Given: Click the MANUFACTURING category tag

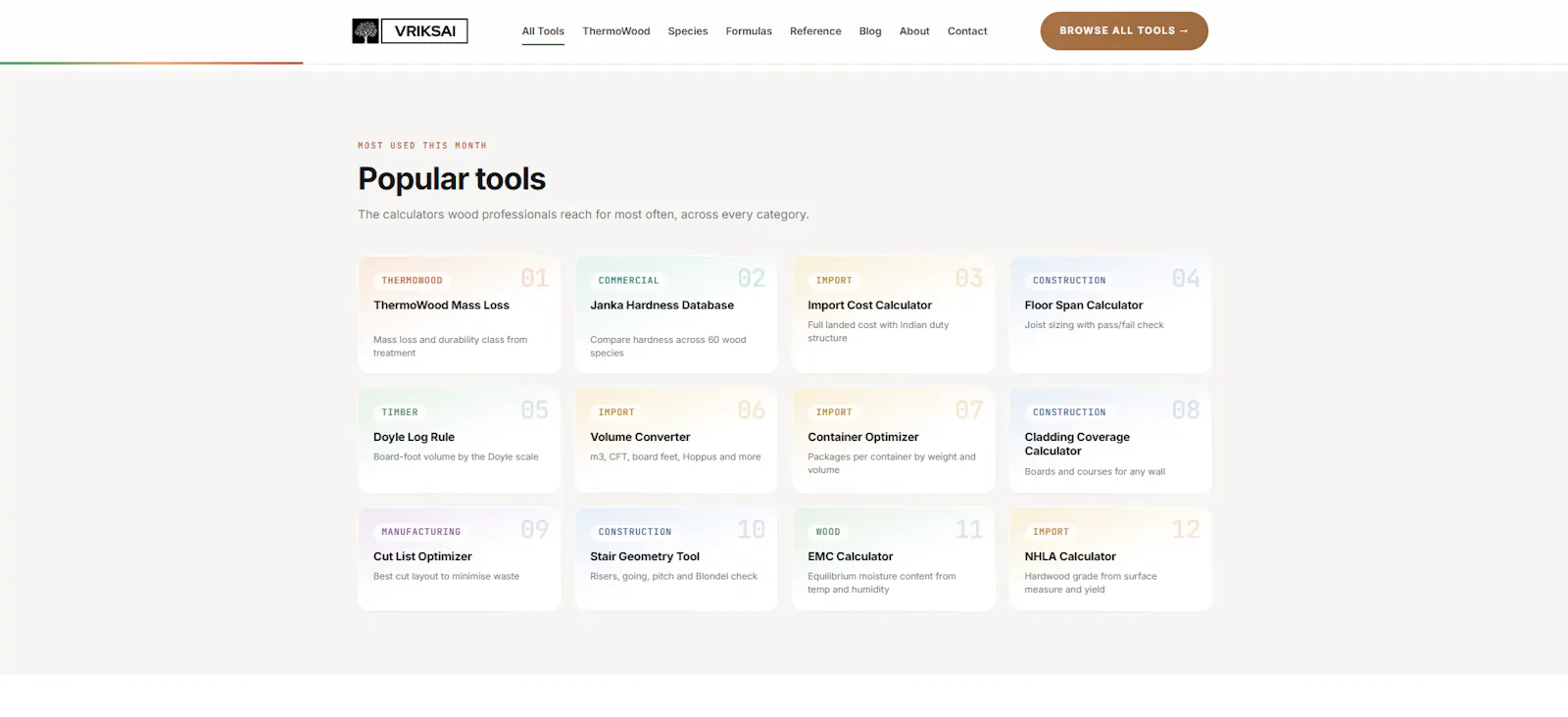Looking at the screenshot, I should coord(420,532).
